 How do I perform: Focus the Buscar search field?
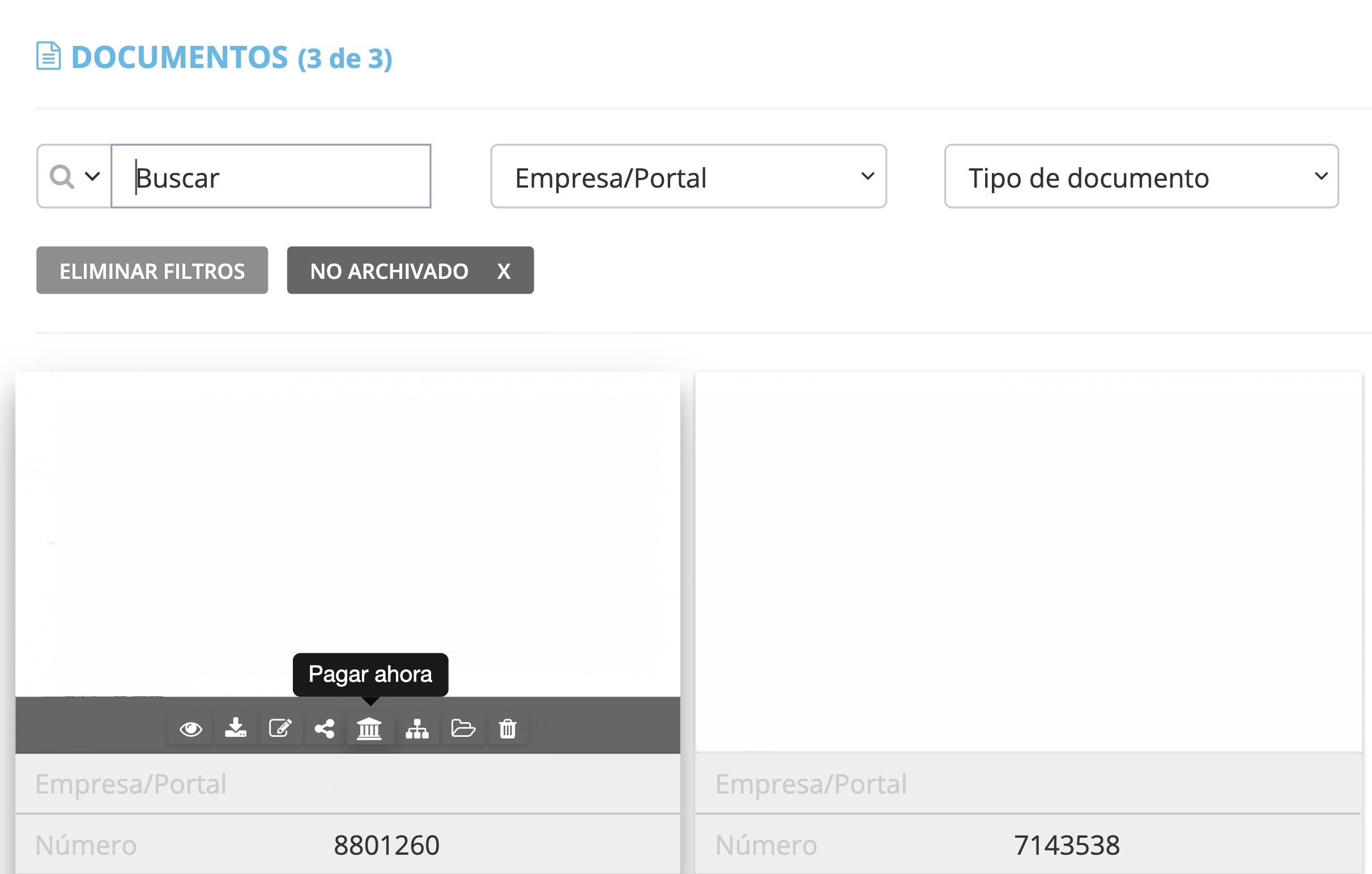tap(271, 176)
